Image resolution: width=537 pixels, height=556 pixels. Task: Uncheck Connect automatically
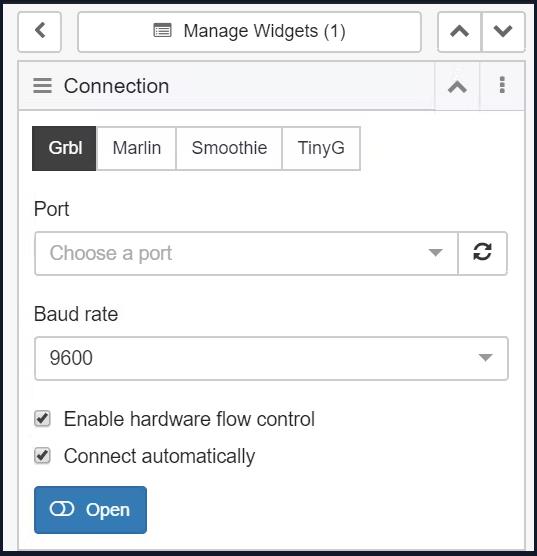[x=43, y=456]
